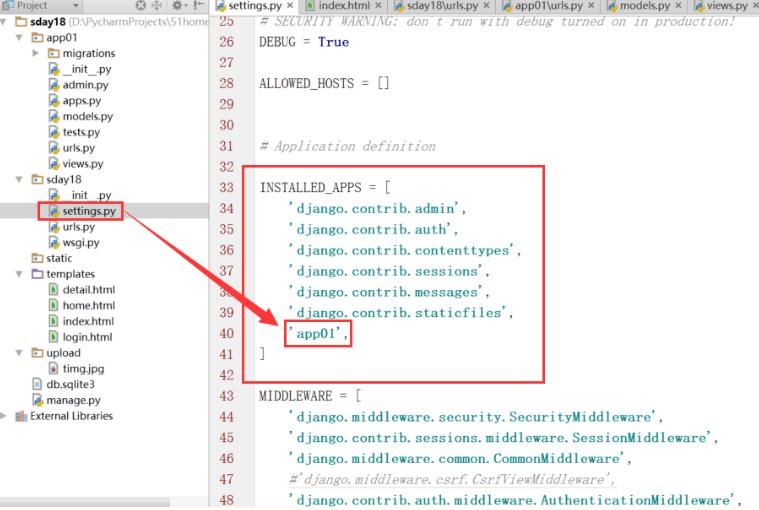This screenshot has width=759, height=510.
Task: Click the 'app01' string in INSTALLED_APPS
Action: (x=316, y=333)
